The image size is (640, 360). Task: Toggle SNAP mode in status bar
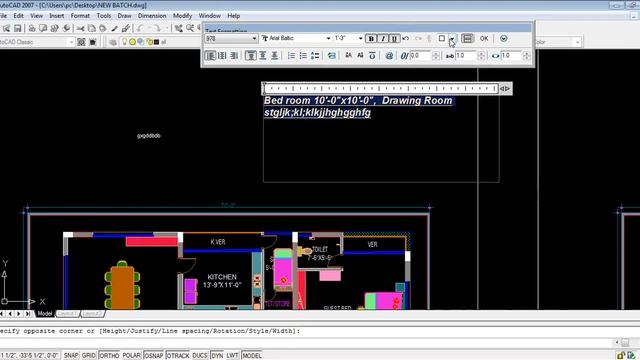coord(71,356)
